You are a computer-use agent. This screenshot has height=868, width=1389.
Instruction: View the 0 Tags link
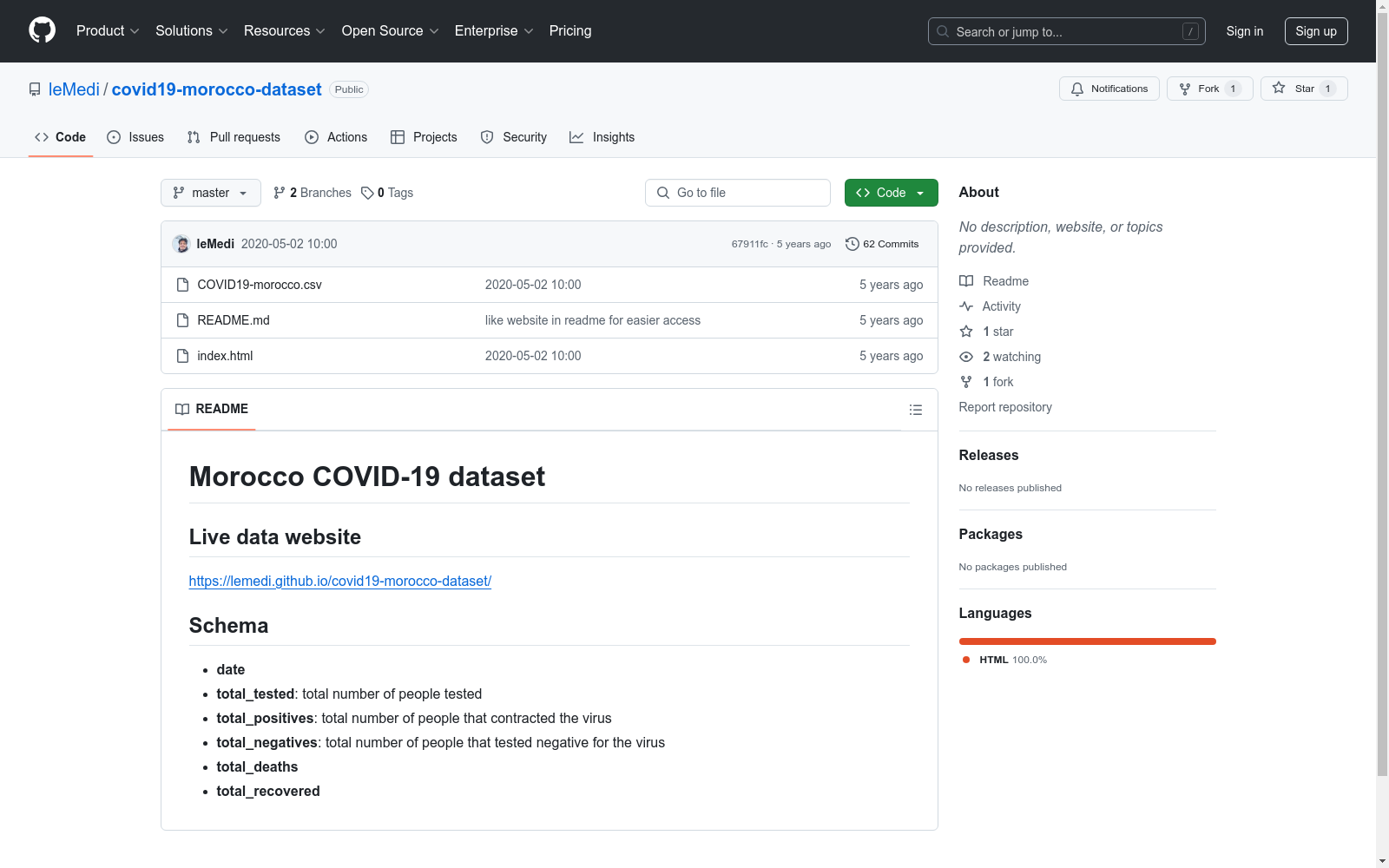click(x=387, y=193)
